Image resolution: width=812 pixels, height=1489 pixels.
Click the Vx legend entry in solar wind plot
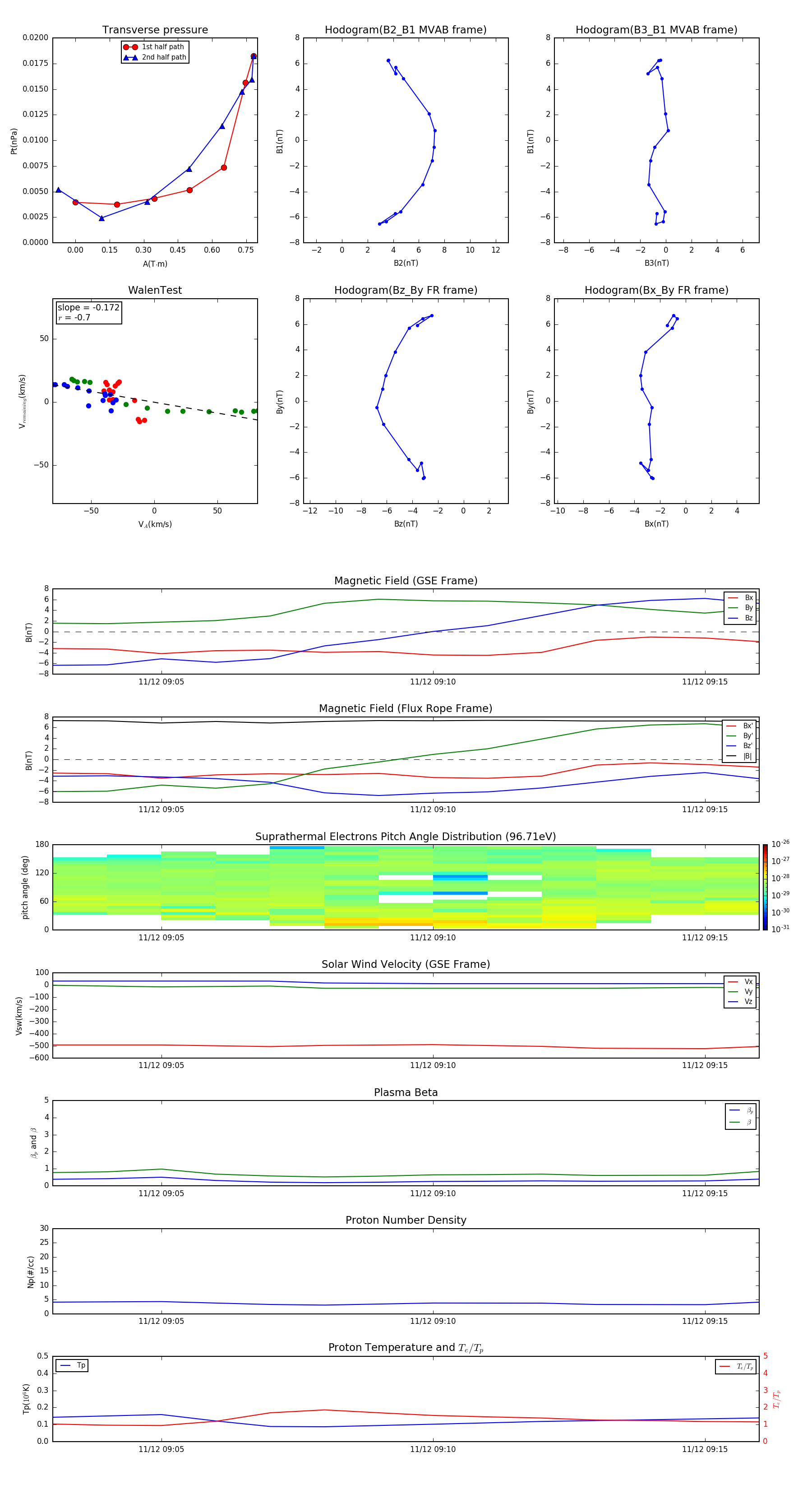(740, 981)
